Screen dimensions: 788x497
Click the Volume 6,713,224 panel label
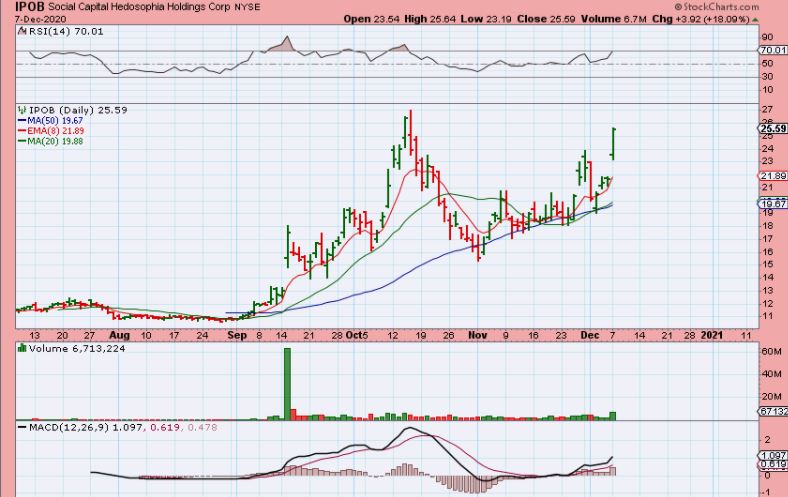point(77,348)
